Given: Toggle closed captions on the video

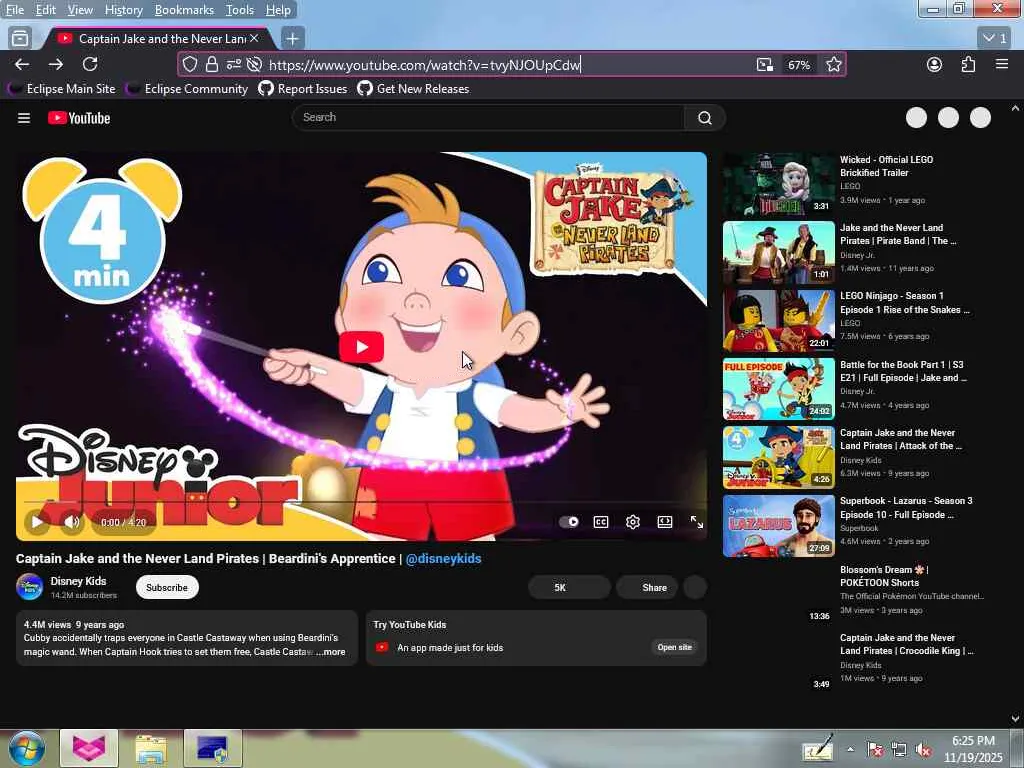Looking at the screenshot, I should pos(601,522).
